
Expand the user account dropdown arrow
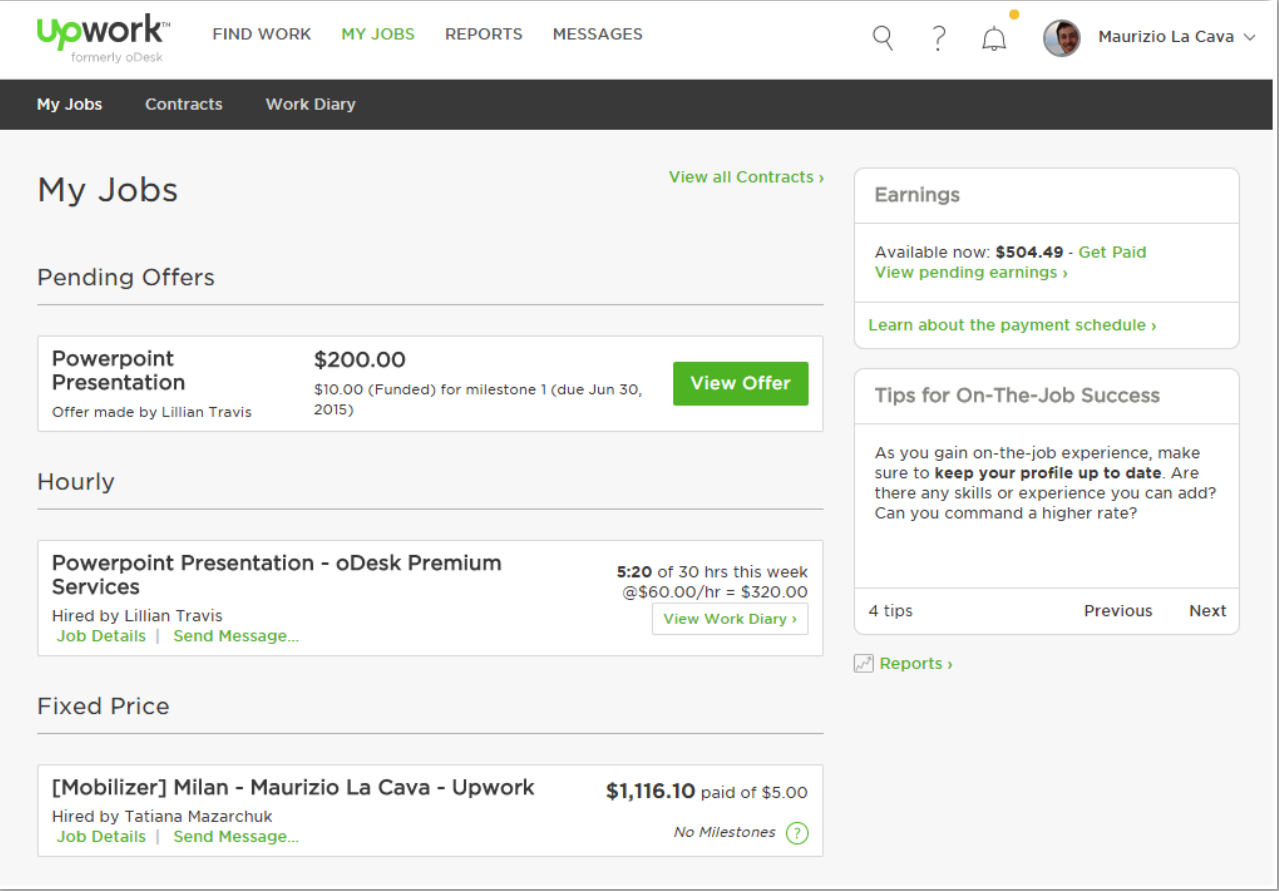pos(1249,38)
